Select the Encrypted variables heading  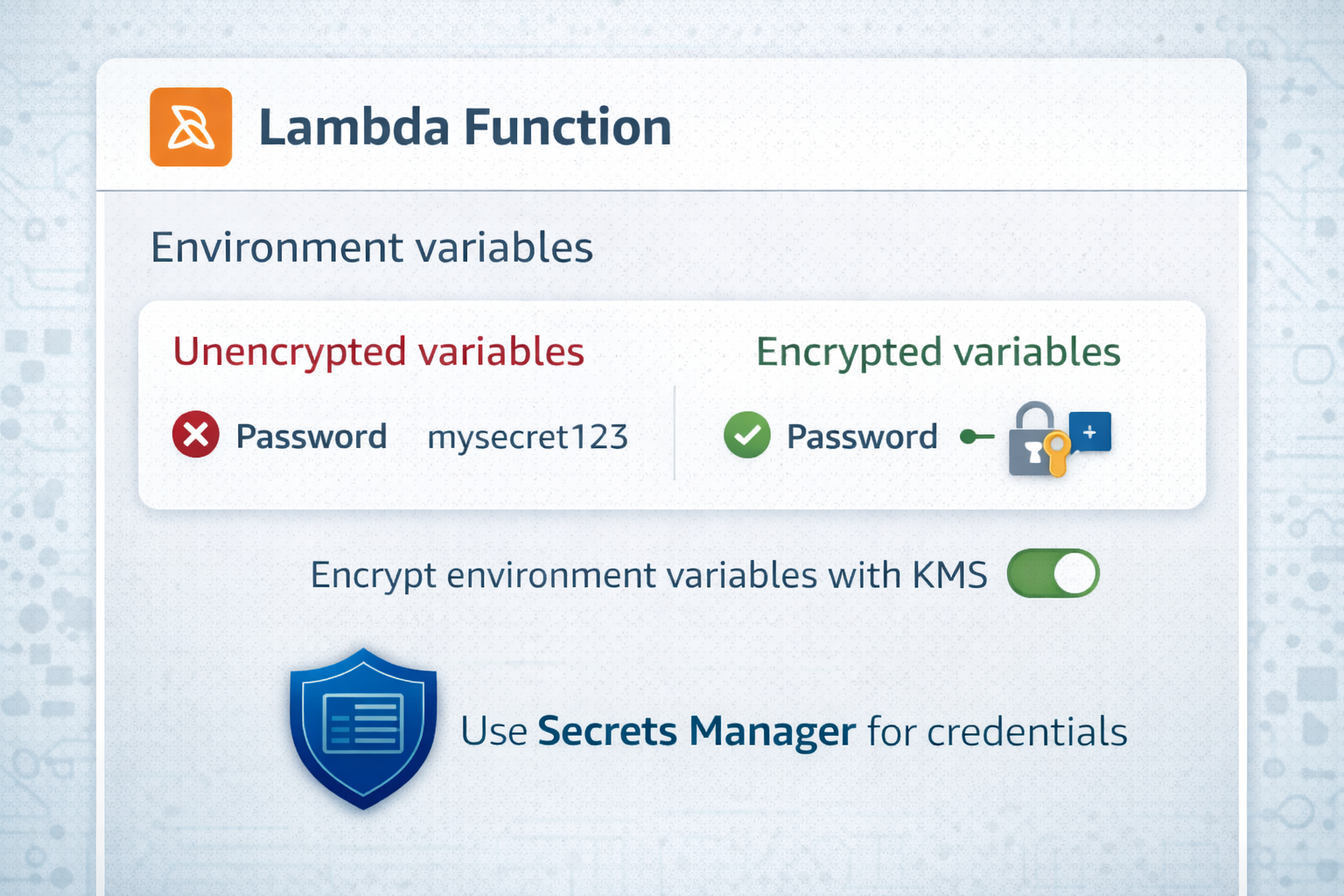938,352
